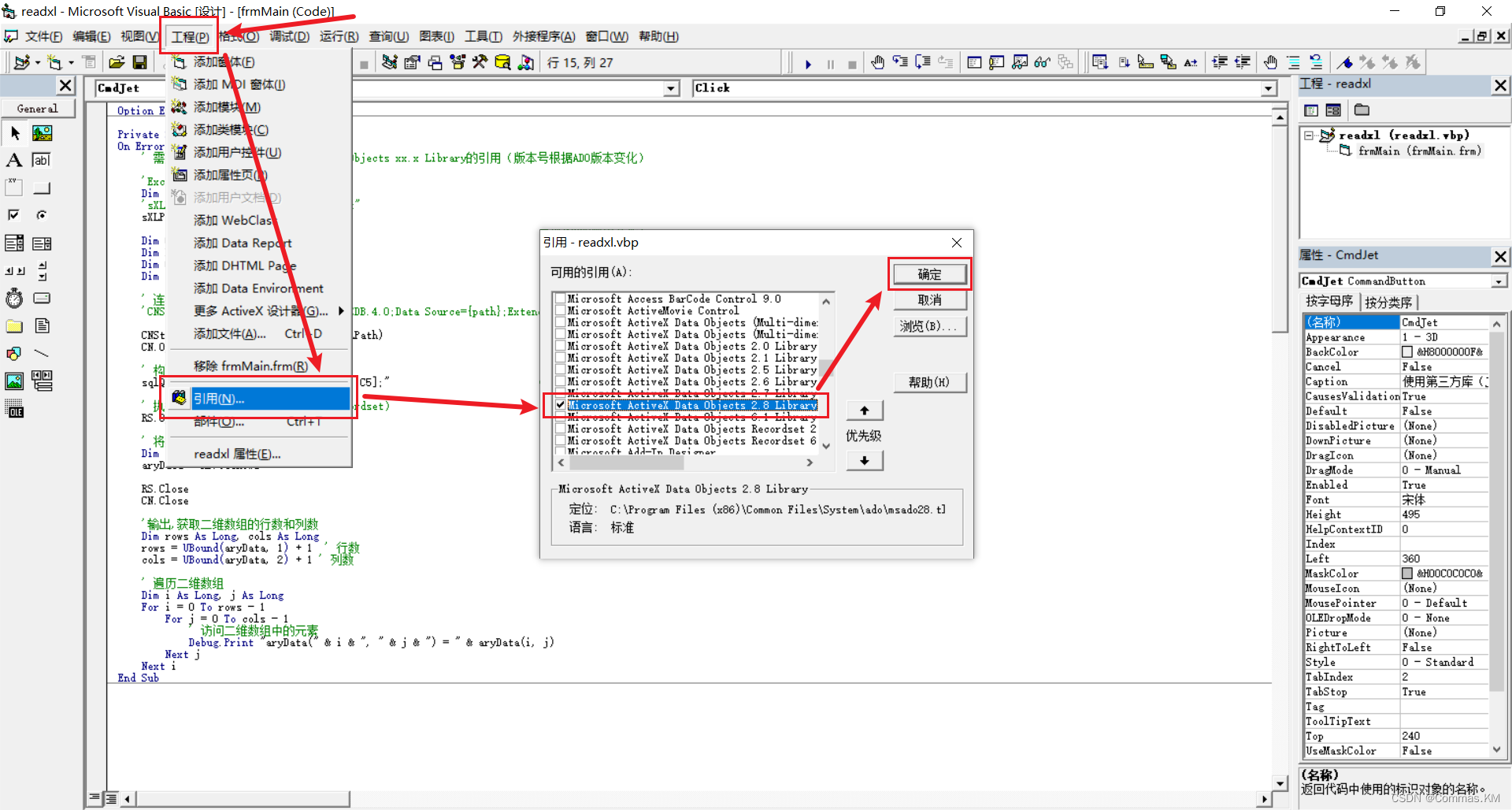Viewport: 1512px width, 810px height.
Task: Check Microsoft ActiveX Data Objects 2.6 Library
Action: click(x=560, y=381)
